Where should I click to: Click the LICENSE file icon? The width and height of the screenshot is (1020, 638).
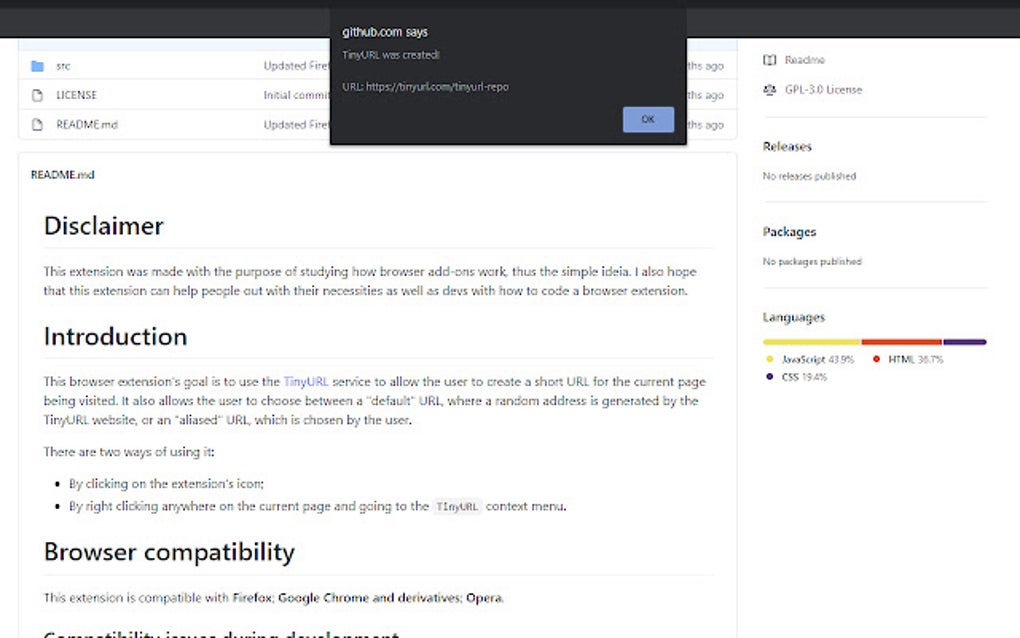point(37,94)
